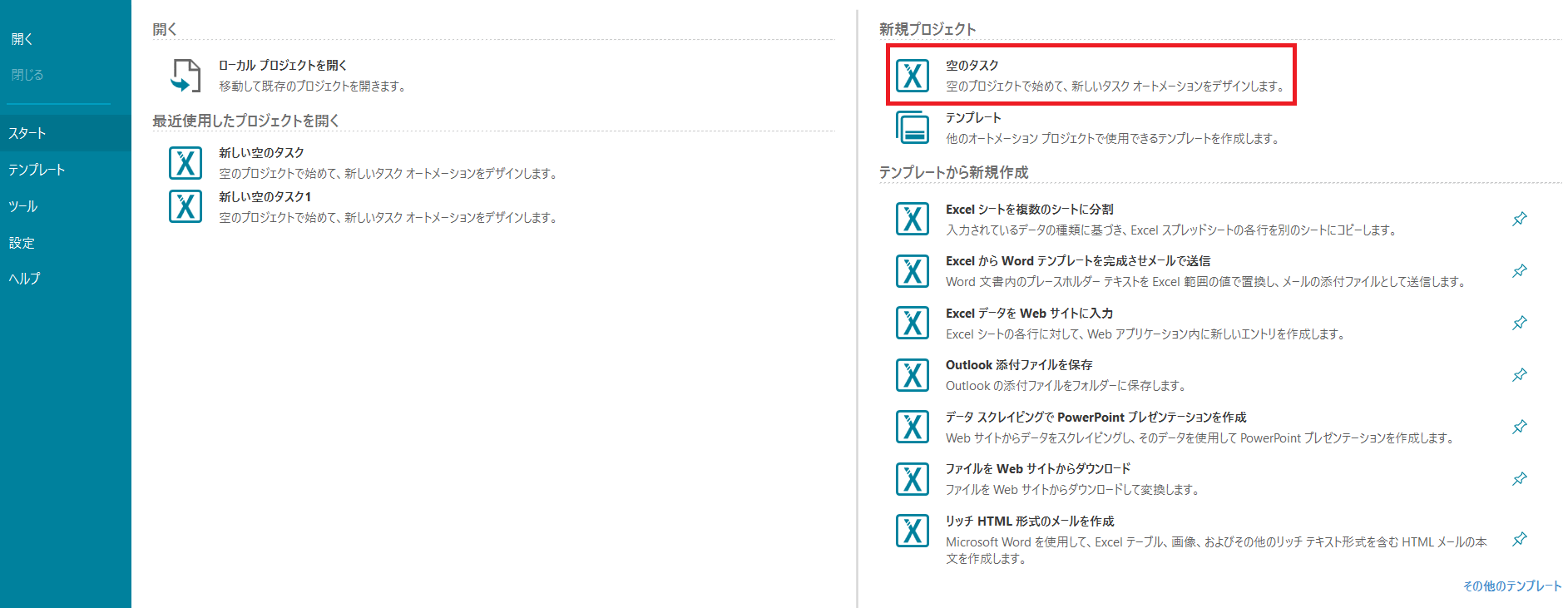
Task: Open recent project 新しい空のタスク1 title
Action: pos(265,197)
